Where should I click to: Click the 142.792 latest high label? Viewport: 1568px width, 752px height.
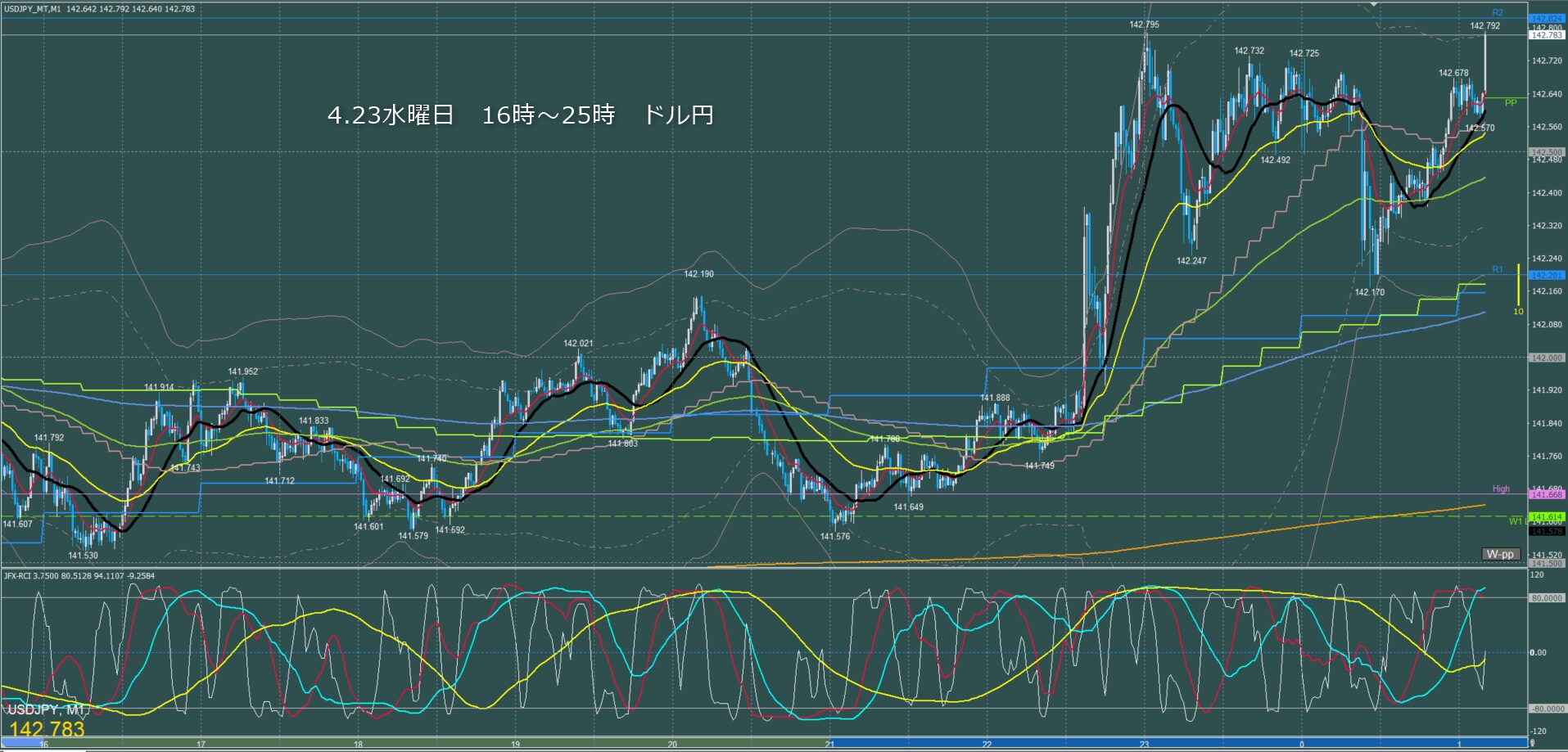1484,25
